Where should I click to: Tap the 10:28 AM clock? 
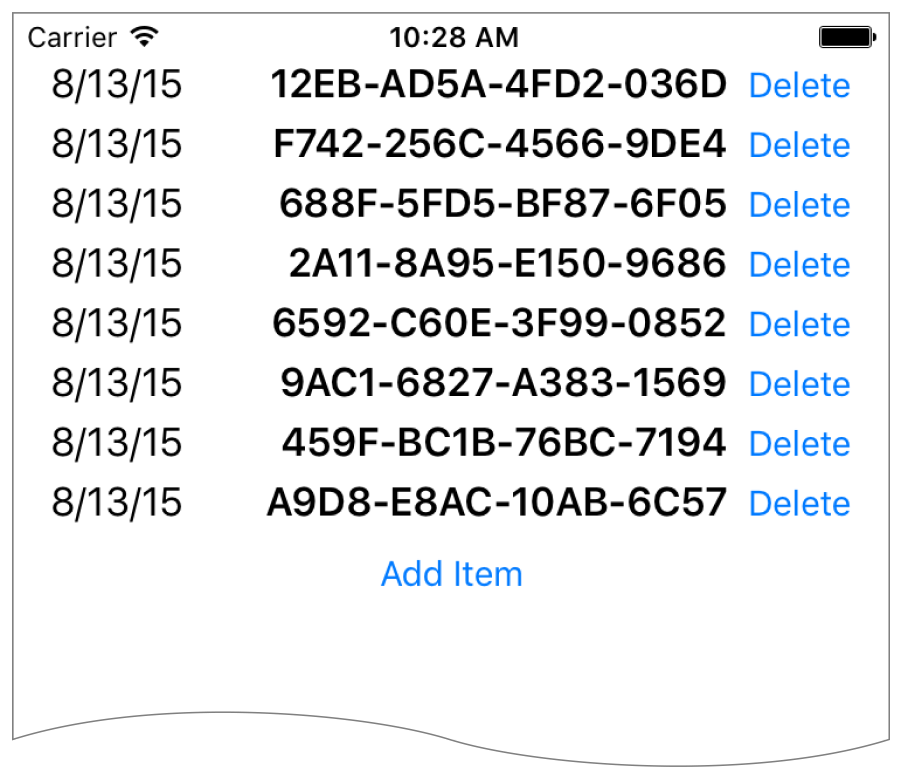click(x=453, y=38)
